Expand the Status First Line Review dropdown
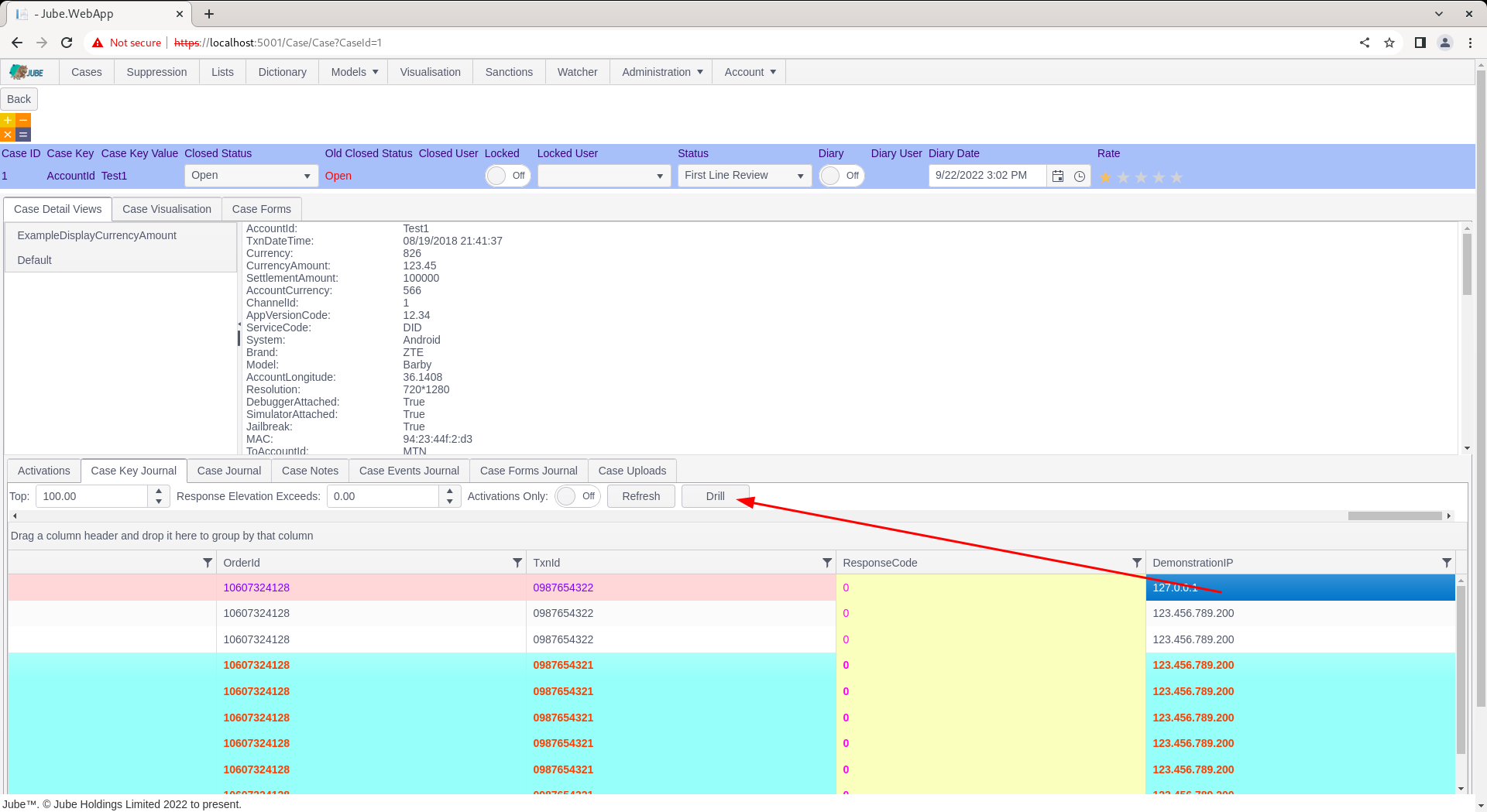 [x=800, y=176]
